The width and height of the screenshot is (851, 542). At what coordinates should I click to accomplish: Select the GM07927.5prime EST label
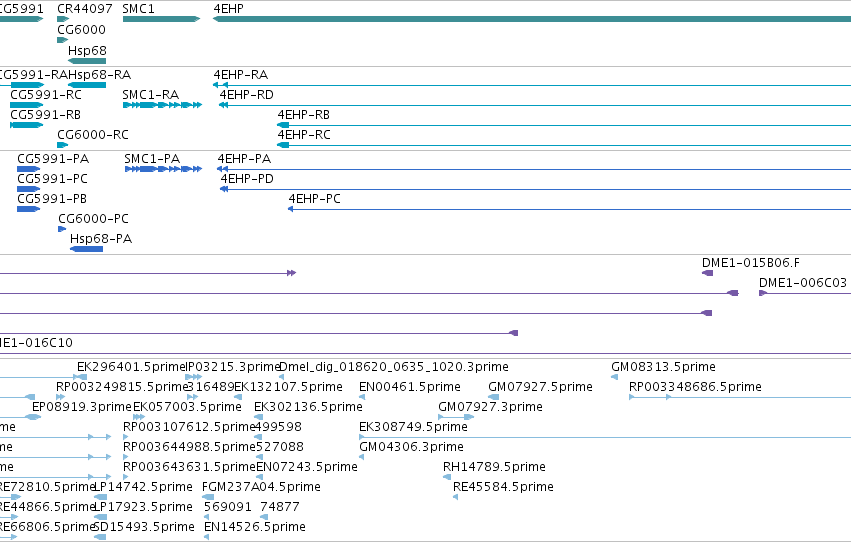(x=540, y=387)
